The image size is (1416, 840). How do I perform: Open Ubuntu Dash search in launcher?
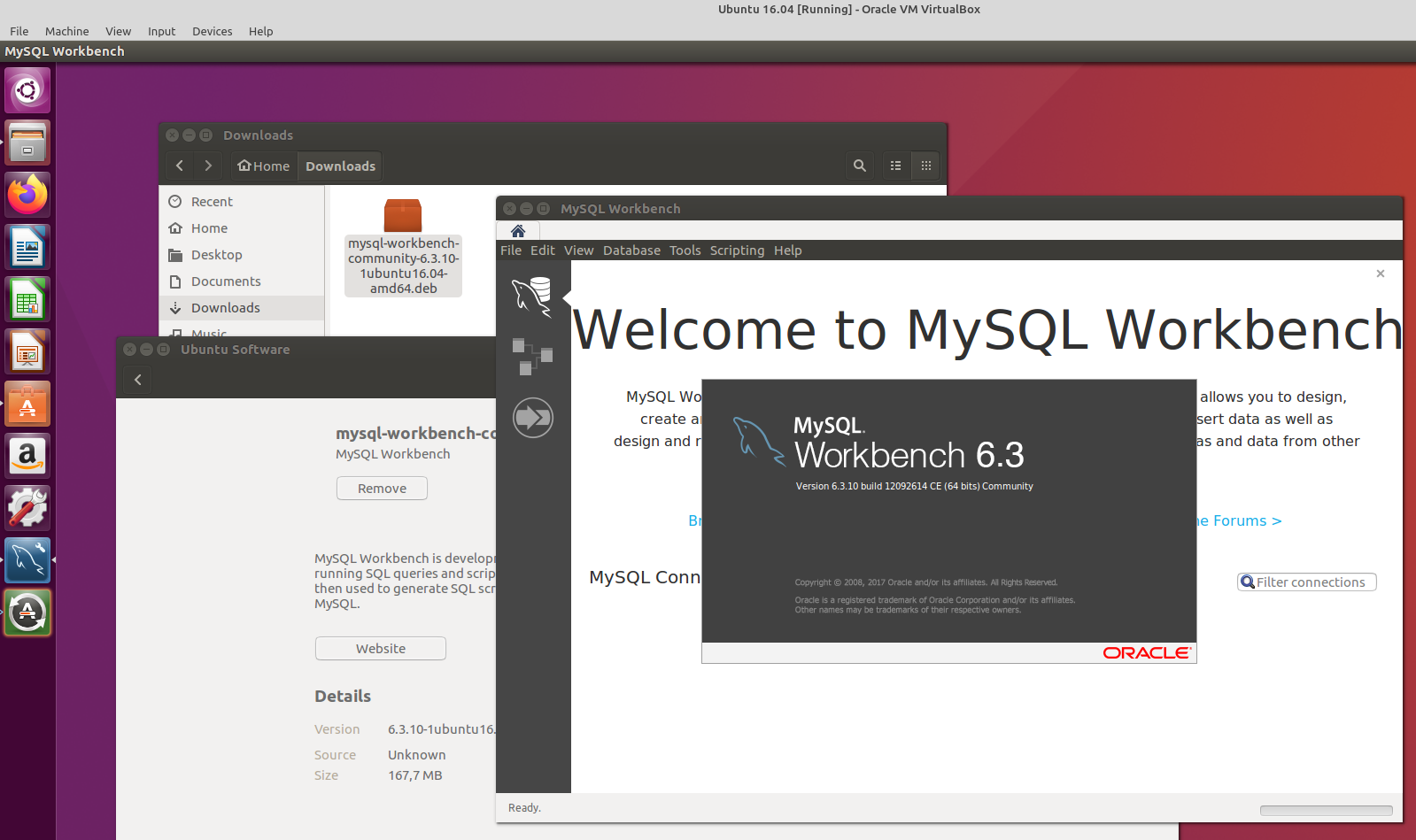[x=27, y=90]
